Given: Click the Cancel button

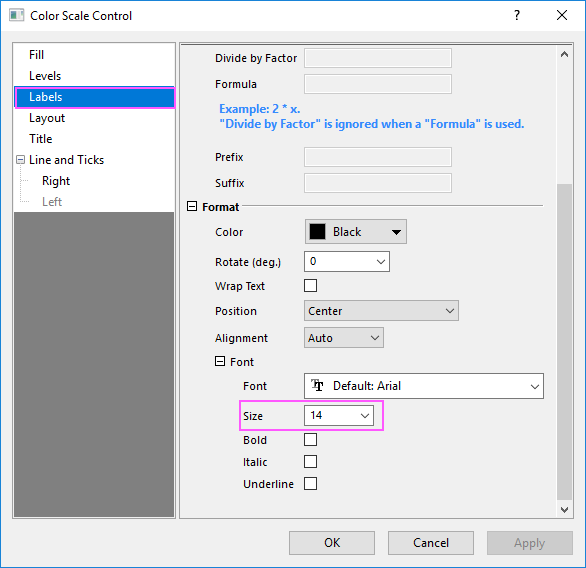Looking at the screenshot, I should [431, 543].
